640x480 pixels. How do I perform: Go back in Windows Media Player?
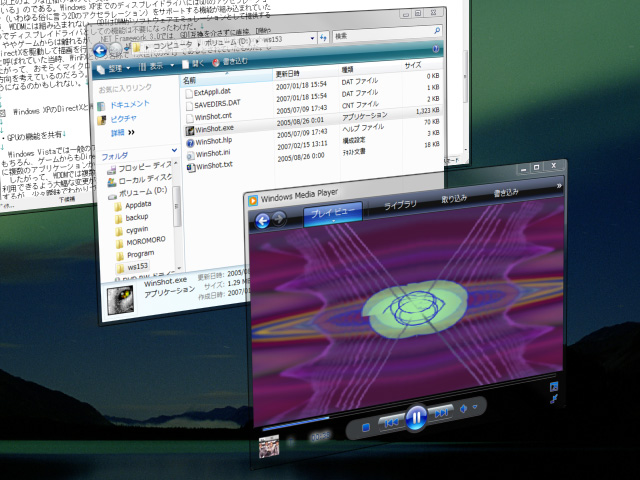tap(262, 220)
